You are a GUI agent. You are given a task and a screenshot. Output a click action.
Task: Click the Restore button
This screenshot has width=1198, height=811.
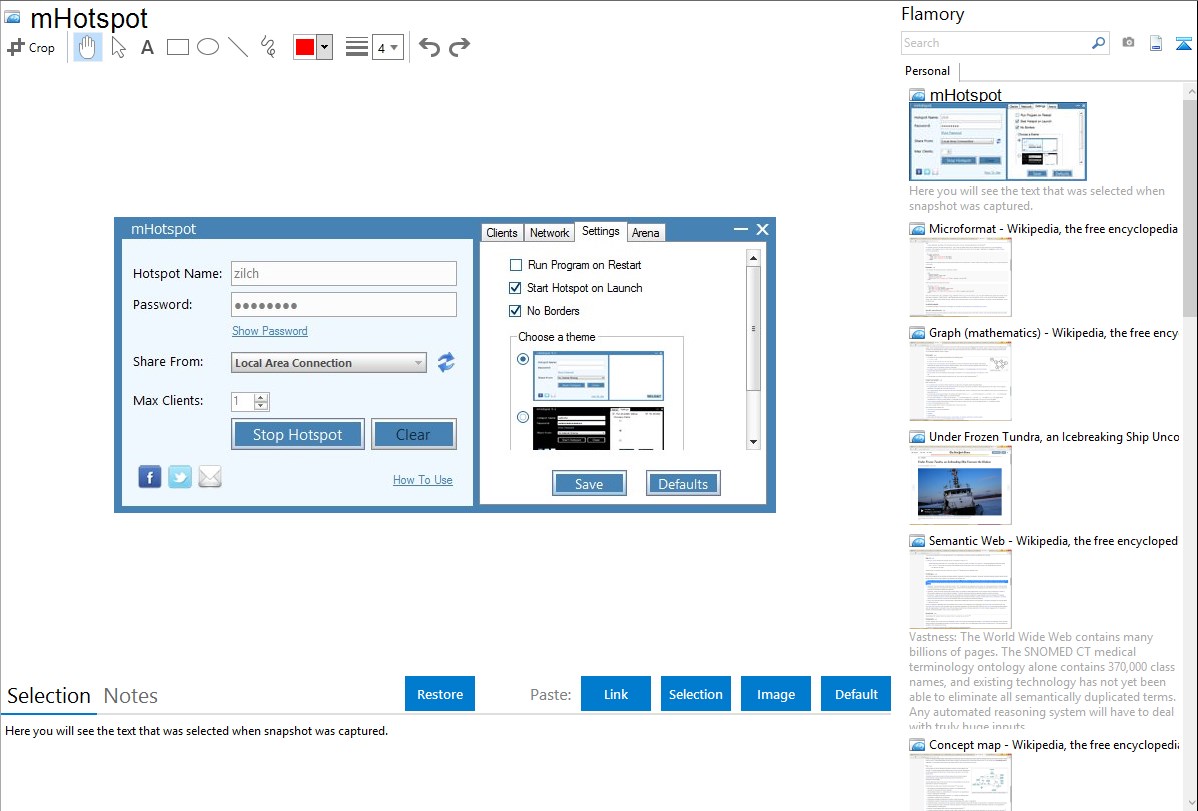click(x=439, y=694)
